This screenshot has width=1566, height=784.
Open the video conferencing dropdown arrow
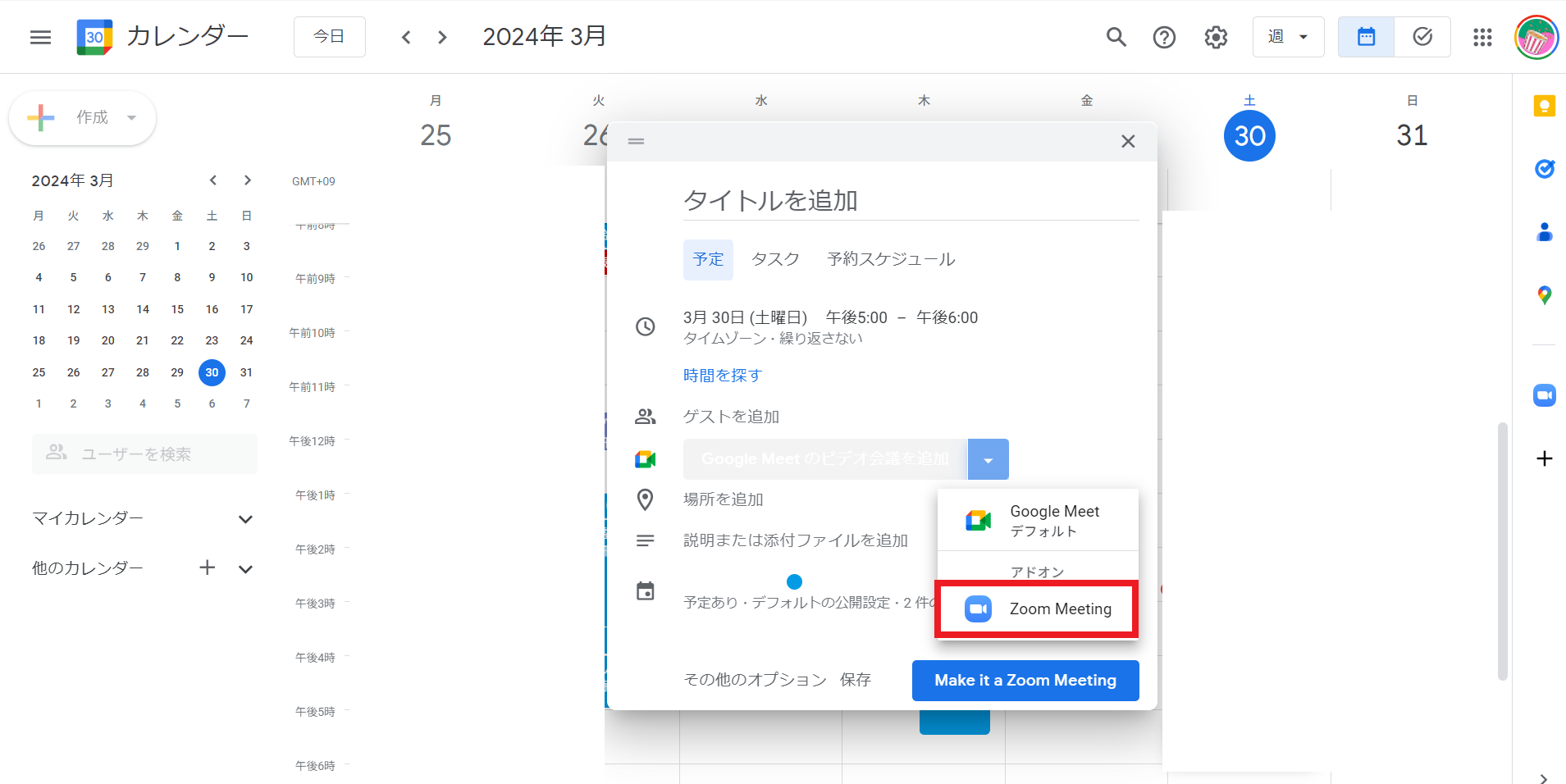pyautogui.click(x=988, y=459)
